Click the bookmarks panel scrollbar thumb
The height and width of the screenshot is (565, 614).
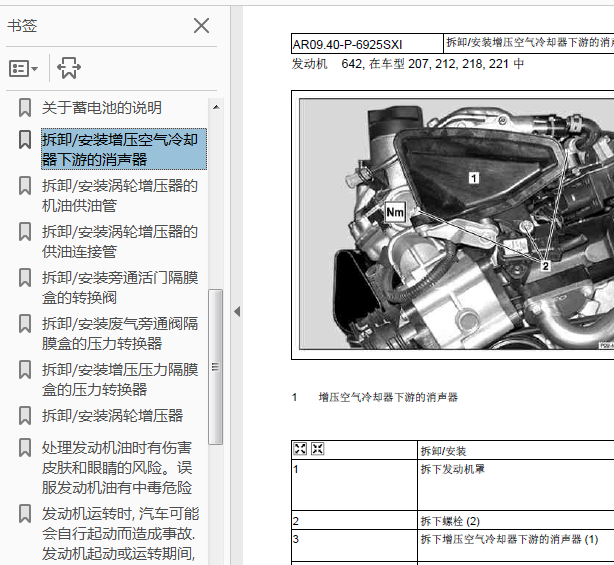click(215, 367)
